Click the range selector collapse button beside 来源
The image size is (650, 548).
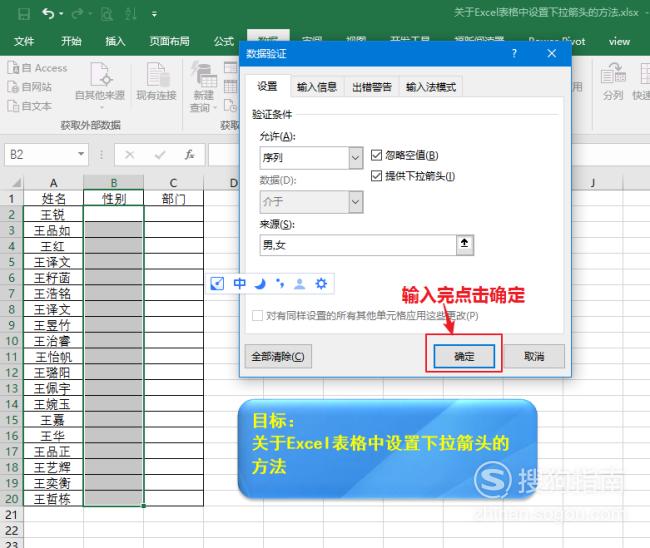click(465, 245)
